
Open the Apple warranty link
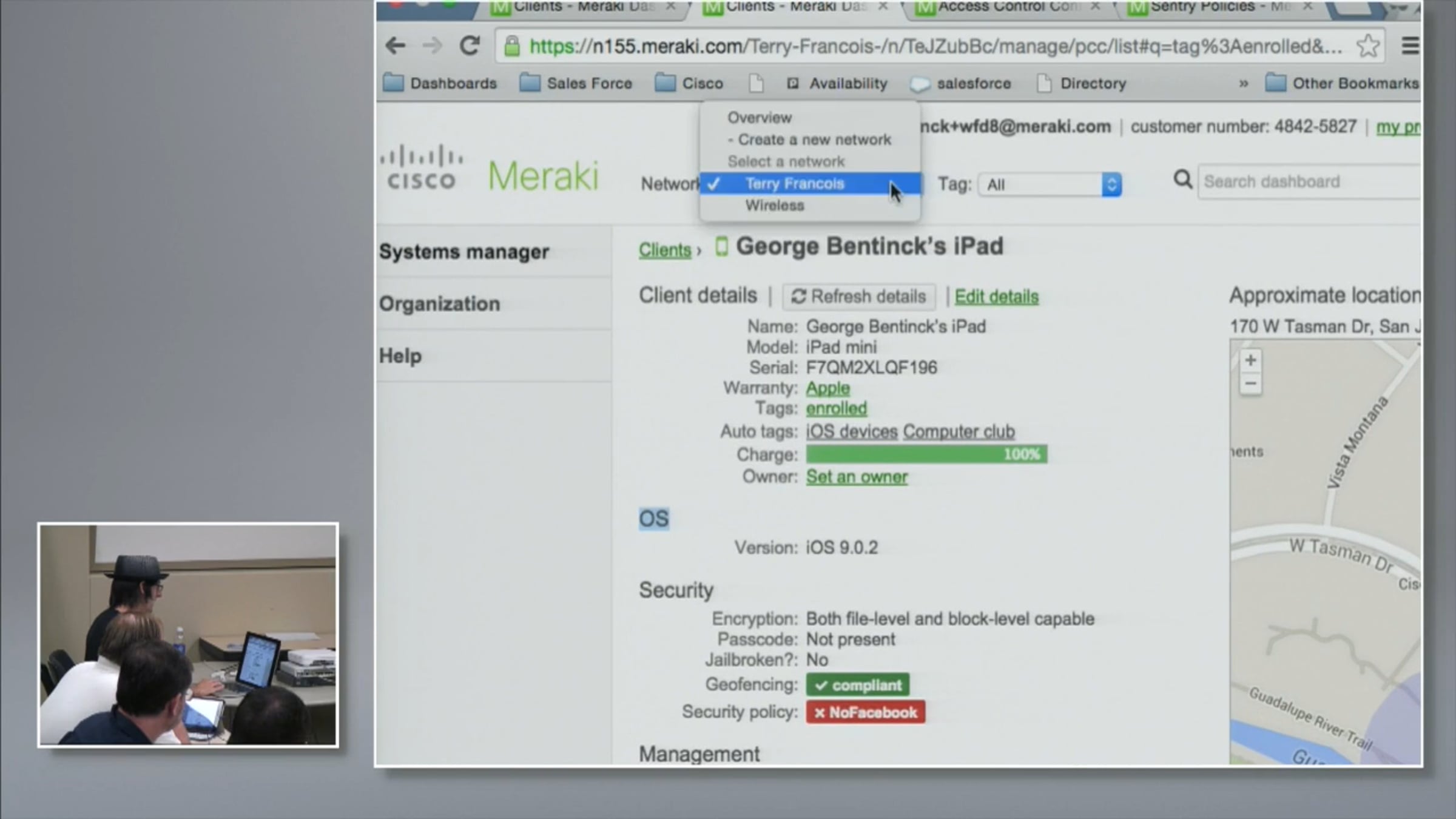tap(827, 388)
